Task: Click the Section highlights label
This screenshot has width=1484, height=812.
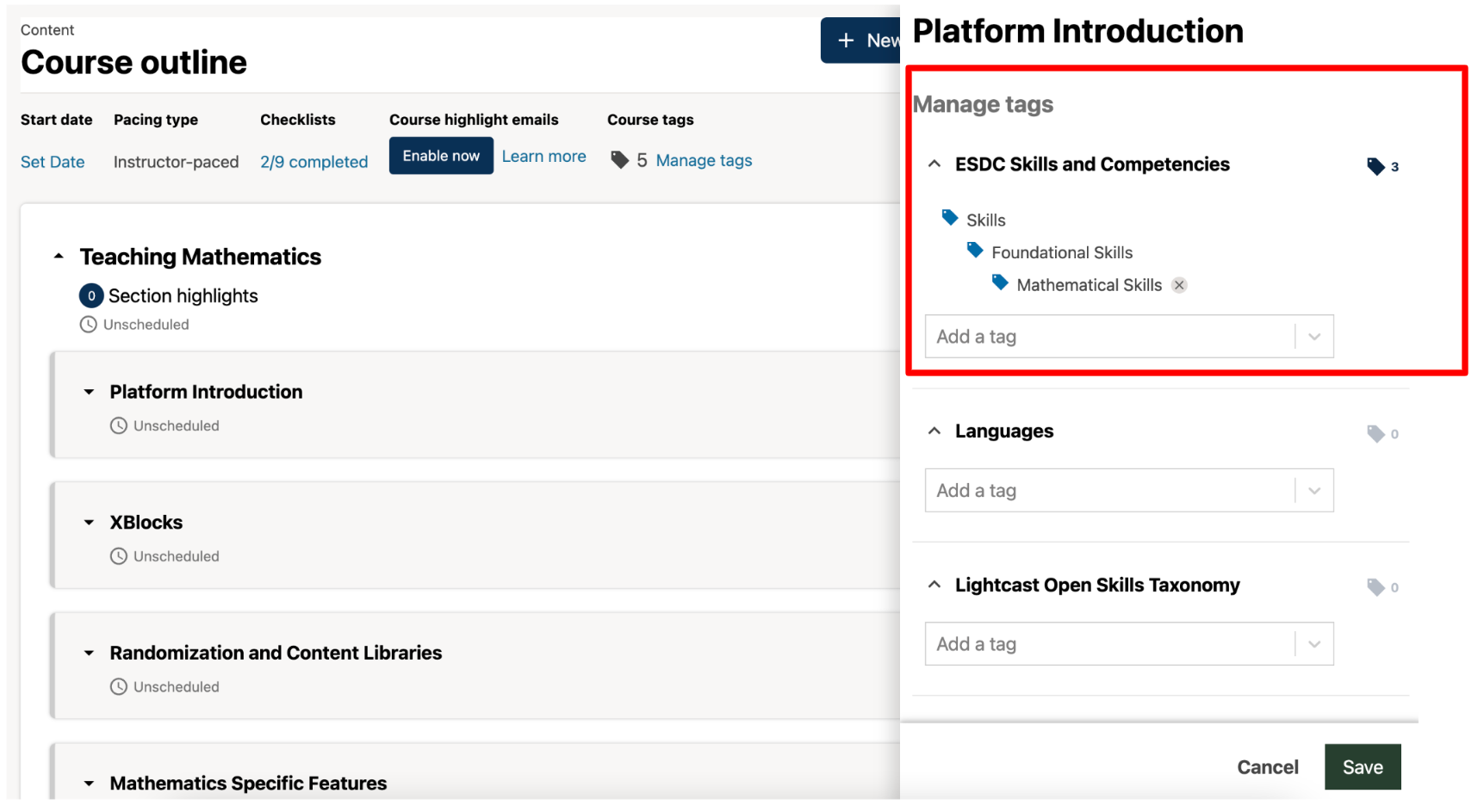Action: (x=183, y=296)
